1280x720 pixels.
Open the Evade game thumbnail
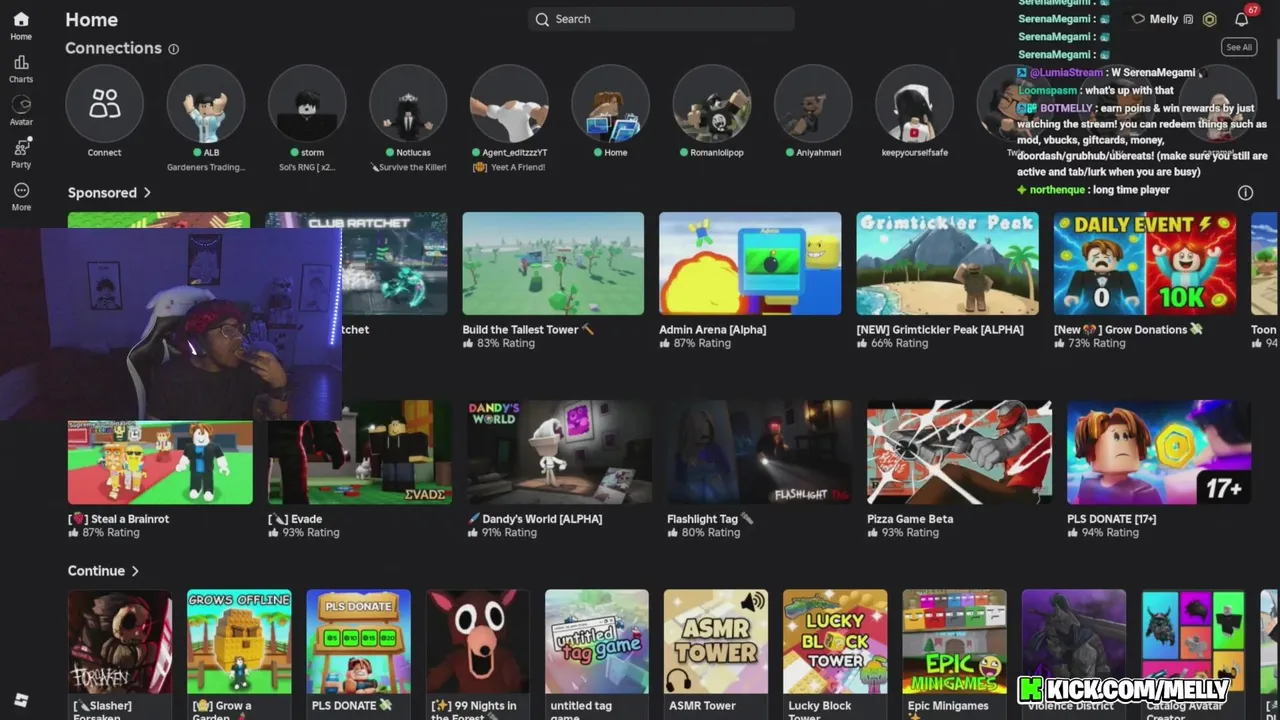[x=360, y=452]
